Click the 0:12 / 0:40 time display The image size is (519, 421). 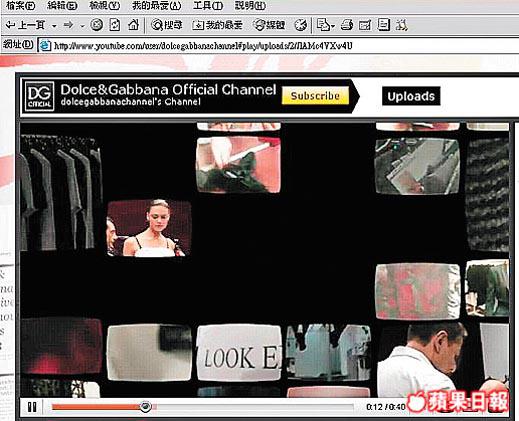tap(386, 407)
